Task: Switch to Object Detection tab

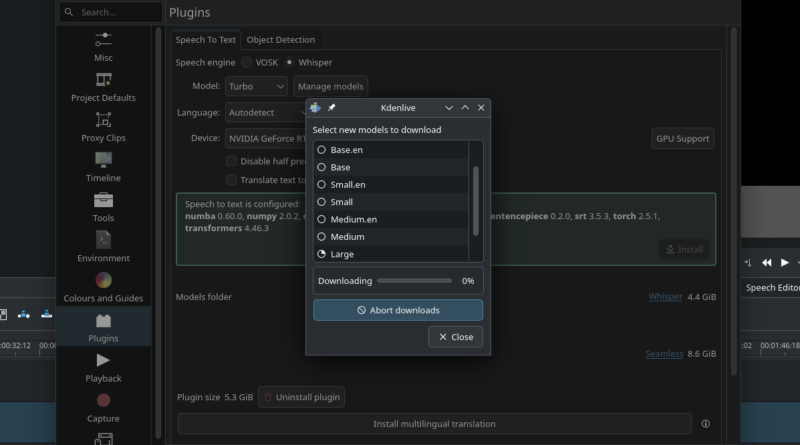Action: click(x=281, y=40)
